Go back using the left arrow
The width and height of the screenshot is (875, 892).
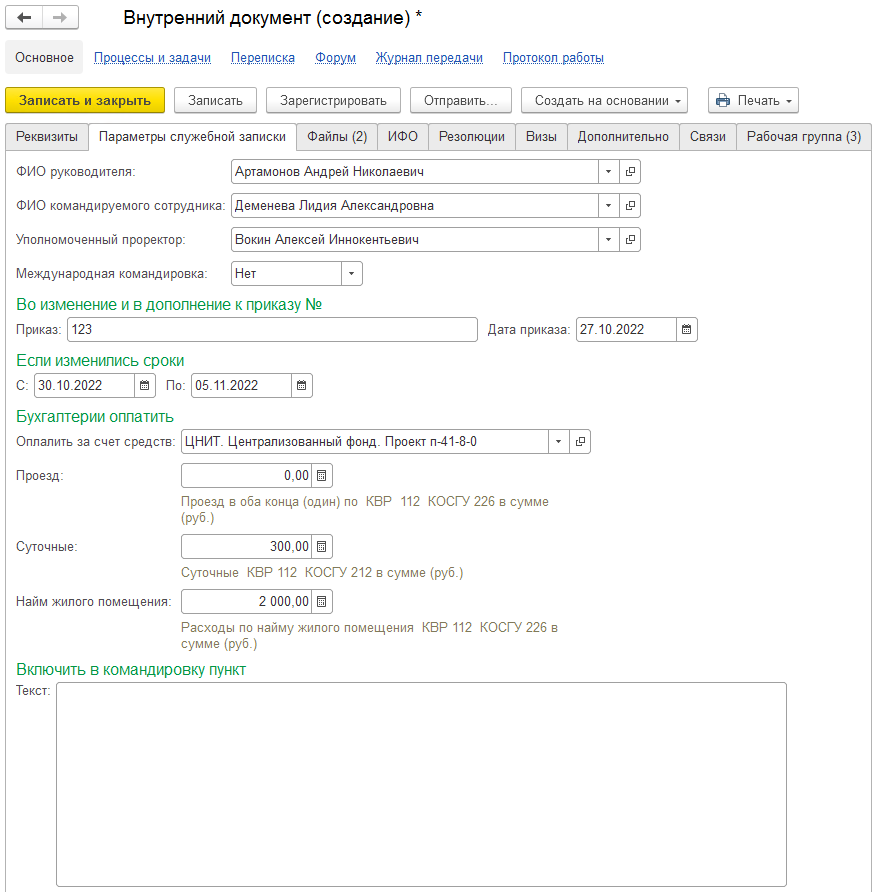coord(24,18)
